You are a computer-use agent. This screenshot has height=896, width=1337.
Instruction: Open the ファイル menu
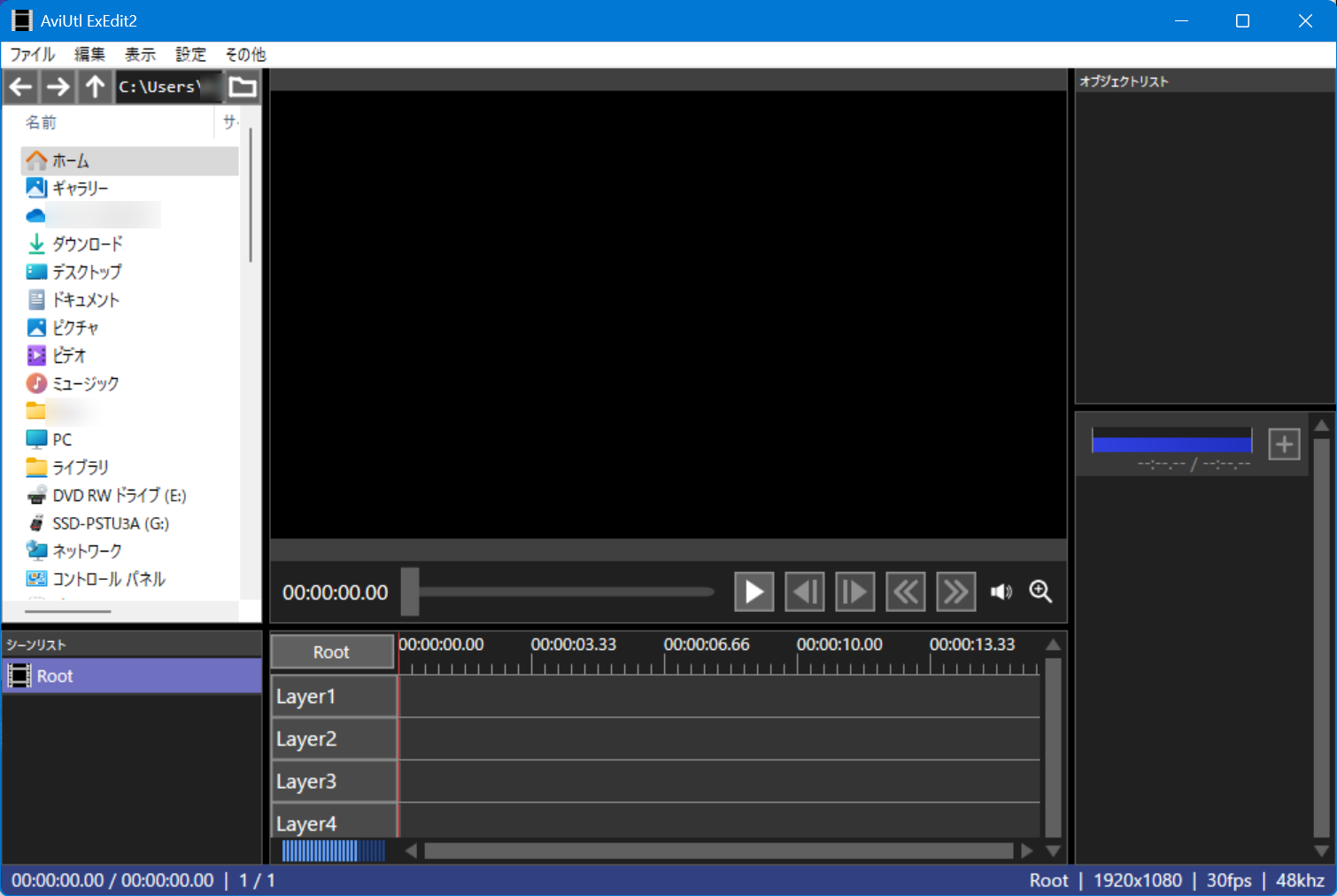32,54
